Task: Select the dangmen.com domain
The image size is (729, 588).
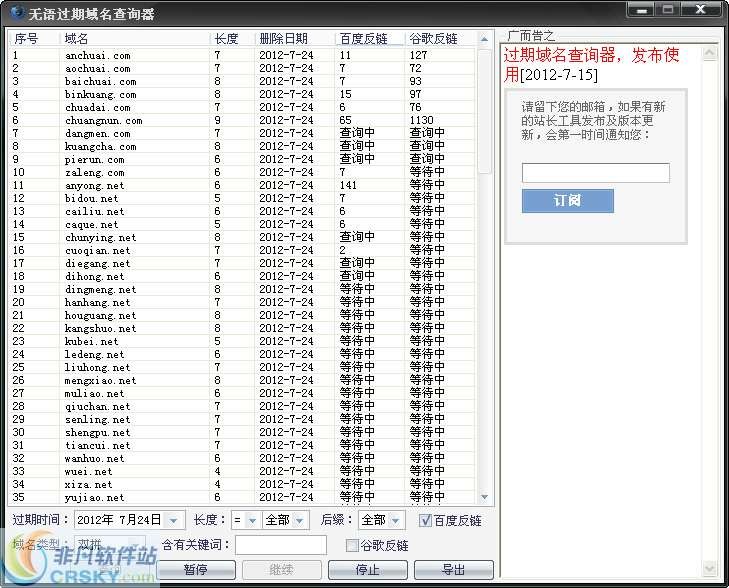Action: pos(98,133)
